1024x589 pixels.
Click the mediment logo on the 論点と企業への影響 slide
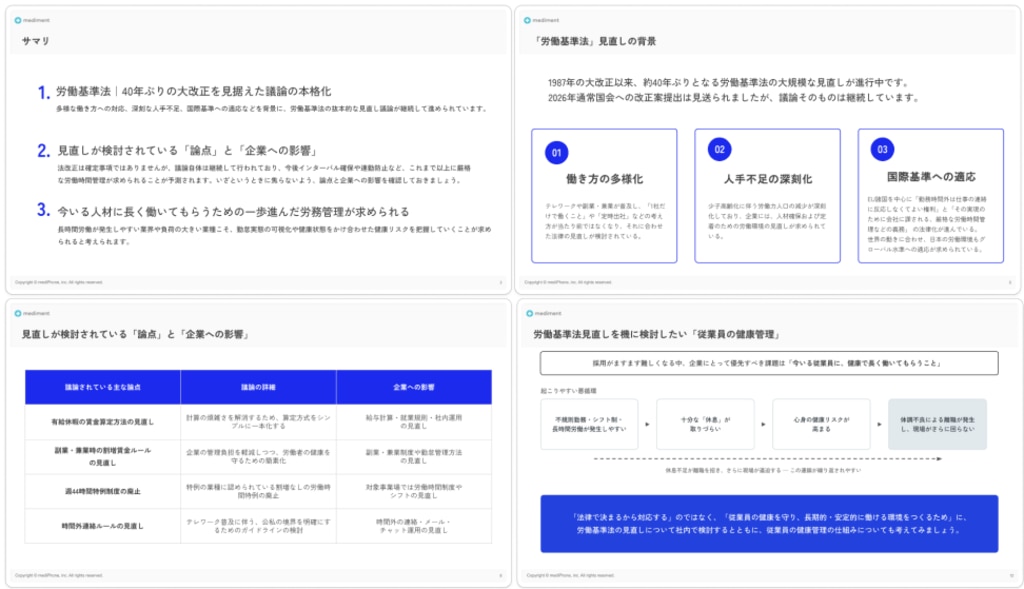click(x=32, y=313)
